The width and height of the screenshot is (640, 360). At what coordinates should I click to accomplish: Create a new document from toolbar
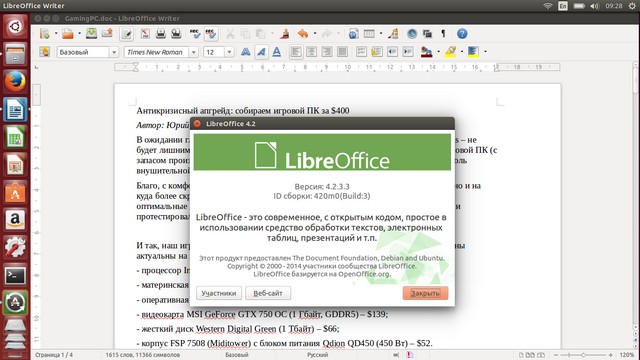tap(44, 34)
